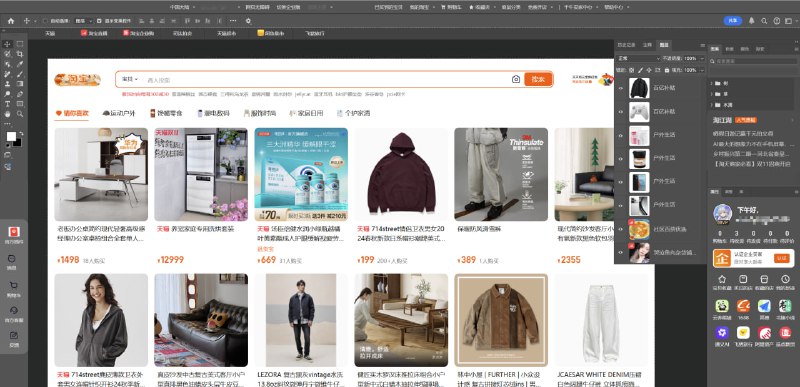Hide the dark jar thumbnail layer
800x387 pixels.
pos(621,158)
